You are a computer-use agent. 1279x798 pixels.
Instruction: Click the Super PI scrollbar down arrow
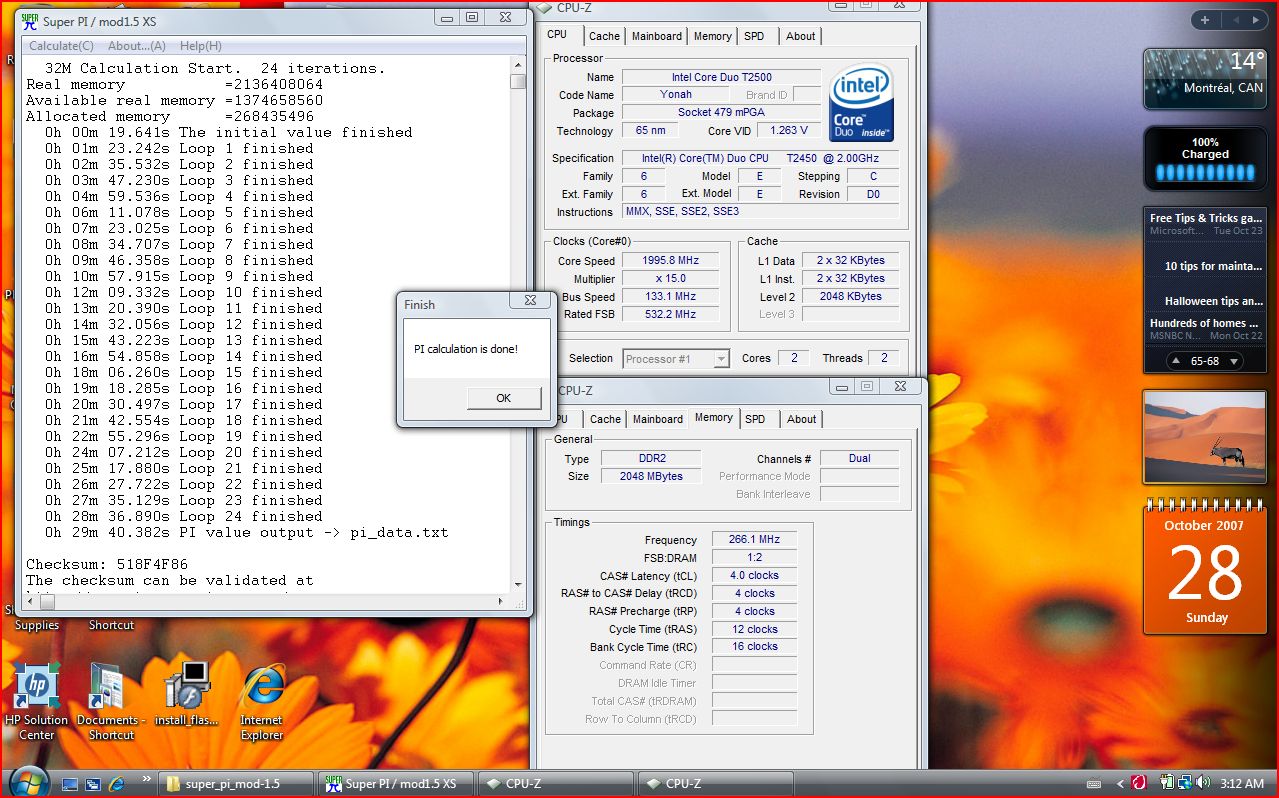pos(518,584)
